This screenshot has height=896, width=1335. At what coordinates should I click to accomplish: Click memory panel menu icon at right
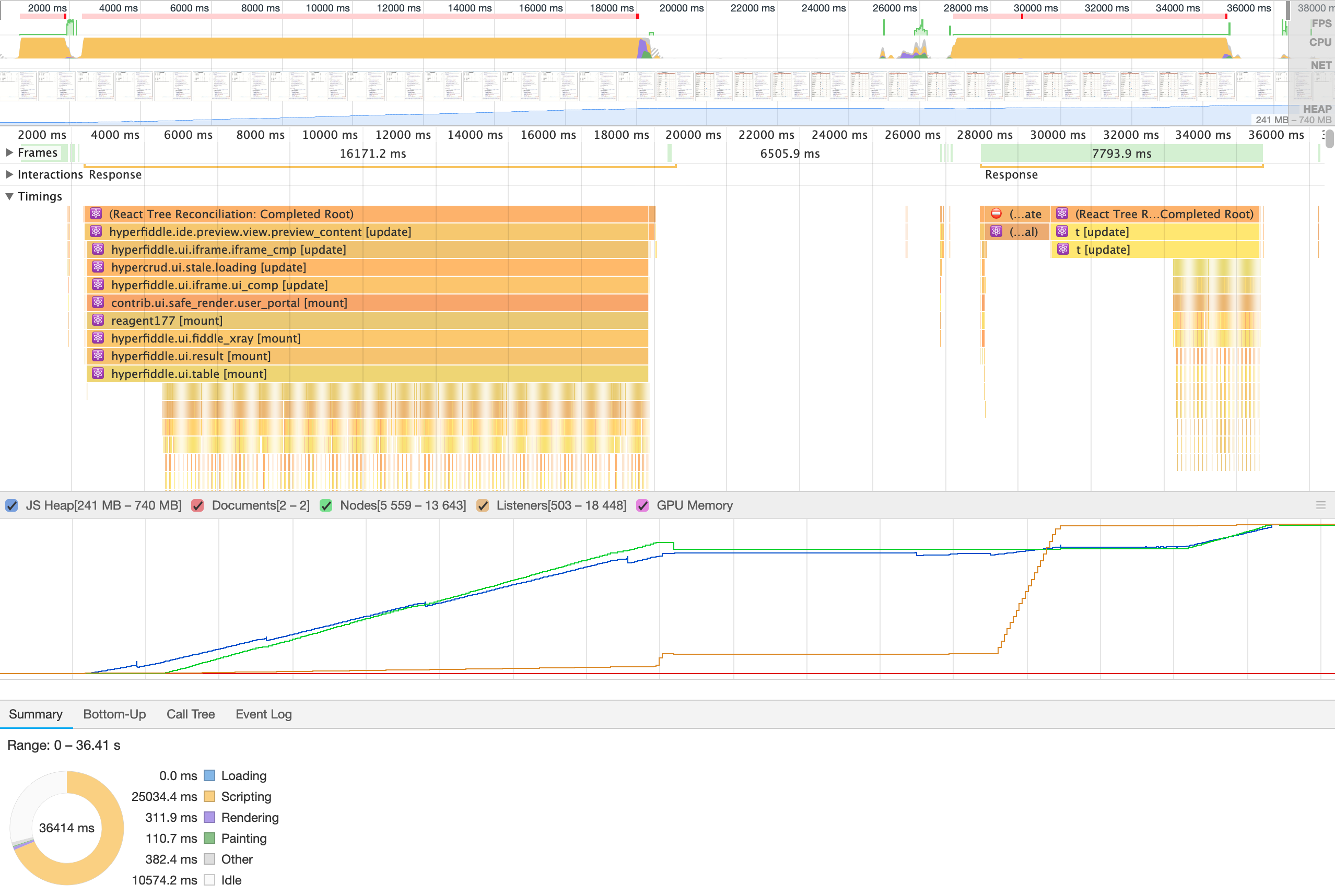click(x=1320, y=505)
